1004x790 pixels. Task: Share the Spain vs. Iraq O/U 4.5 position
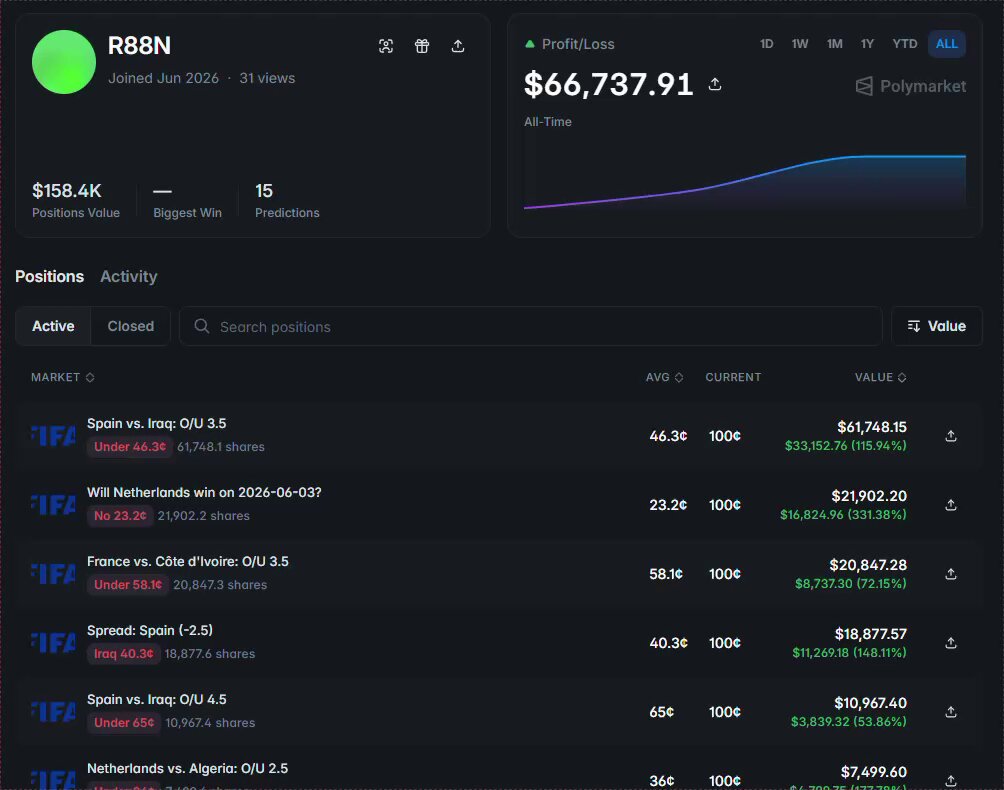tap(951, 712)
